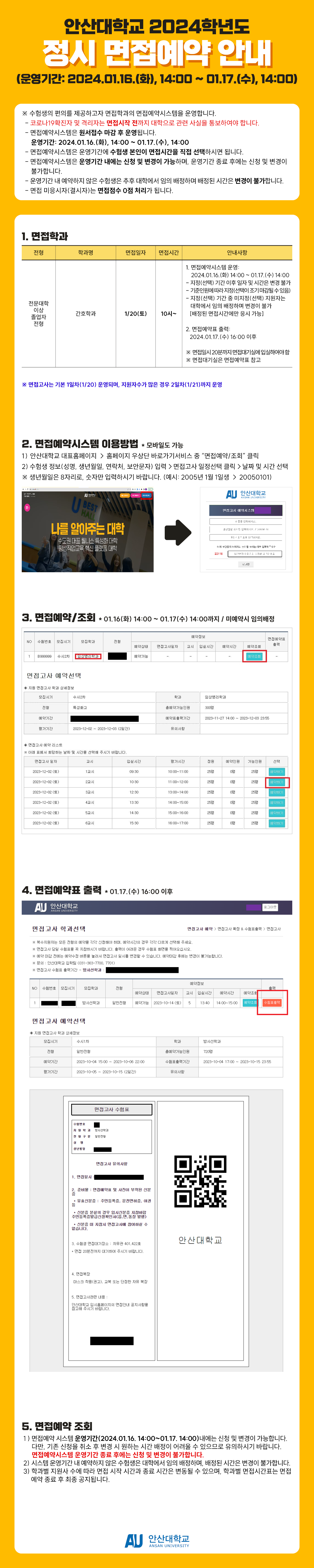Click the '전문대학 이상 졸업자 전형' cell
This screenshot has height=1568, width=314.
pyautogui.click(x=38, y=313)
